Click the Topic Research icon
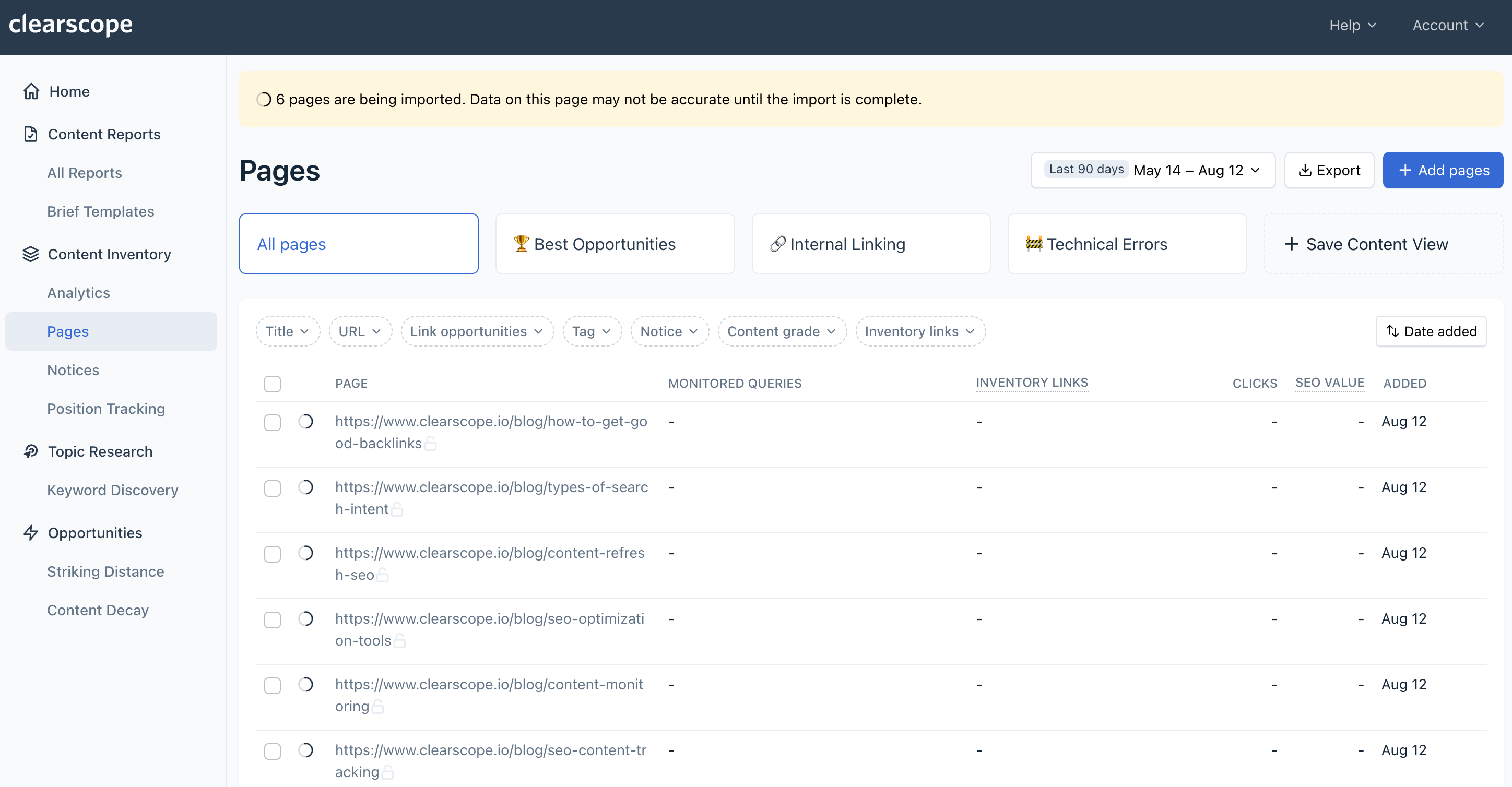The height and width of the screenshot is (787, 1512). coord(30,451)
